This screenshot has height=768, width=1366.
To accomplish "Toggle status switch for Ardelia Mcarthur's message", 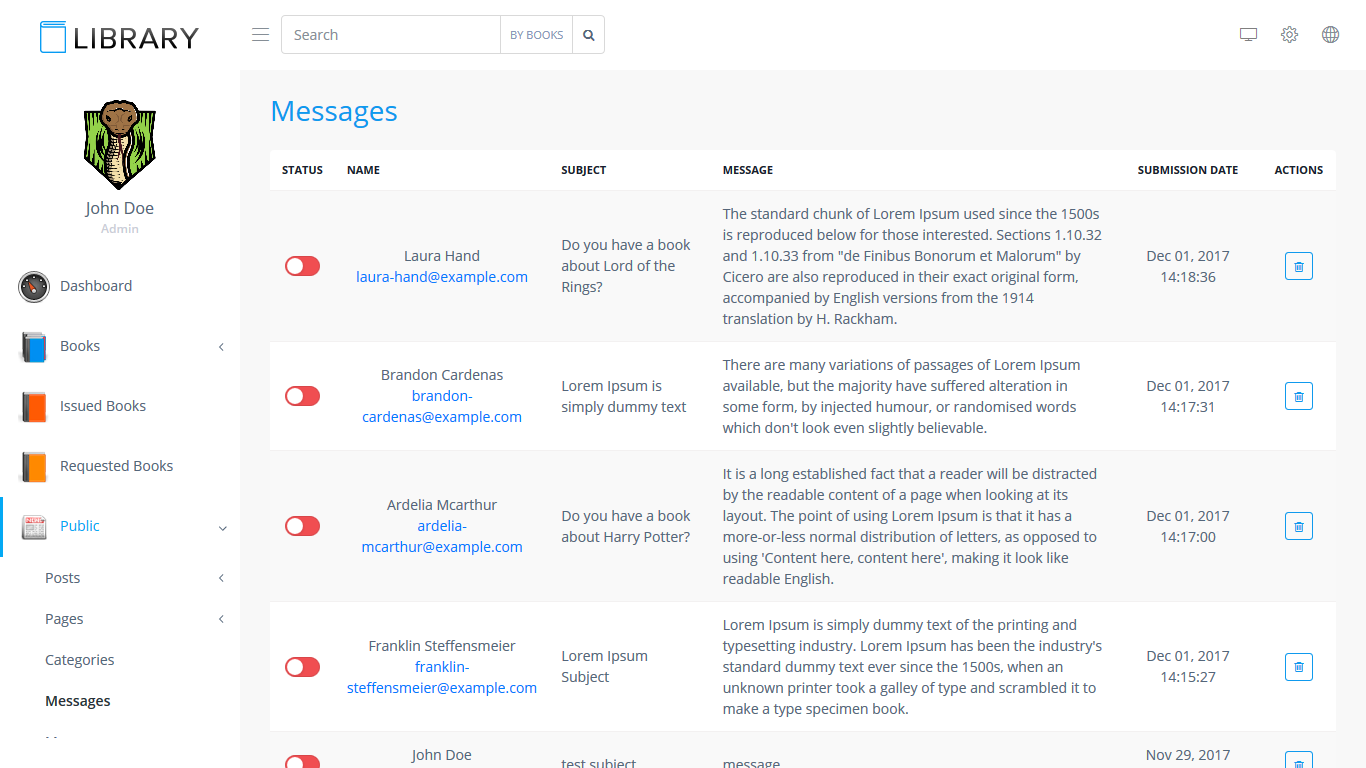I will click(302, 526).
